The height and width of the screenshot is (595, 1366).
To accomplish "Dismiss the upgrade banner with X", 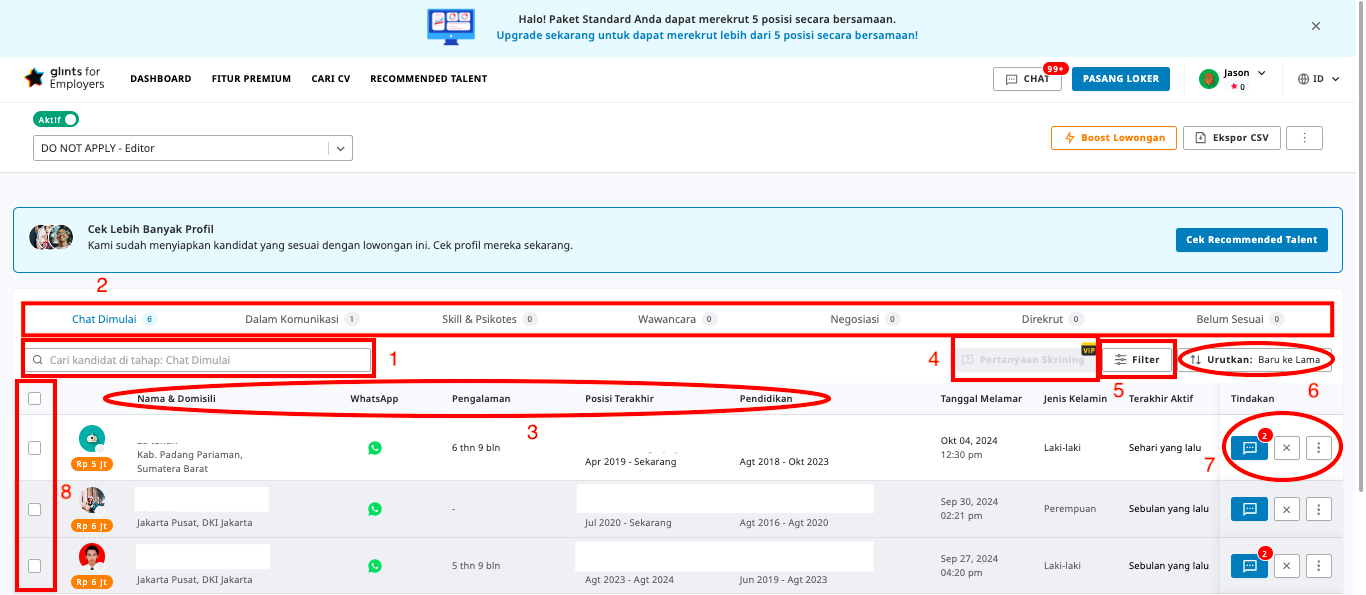I will (x=1316, y=26).
